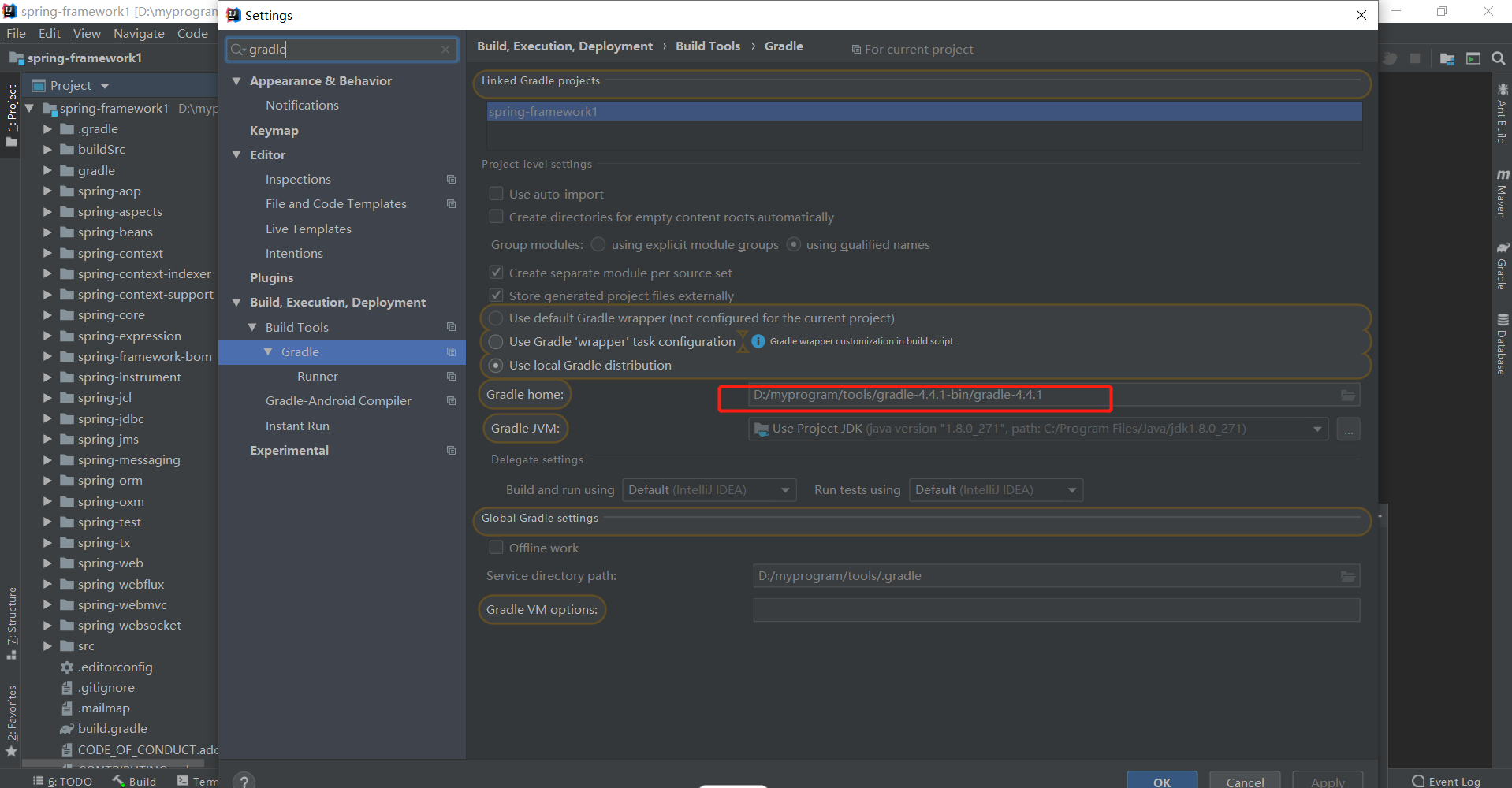Click Gradle VM options input field
This screenshot has width=1512, height=788.
(x=1056, y=610)
